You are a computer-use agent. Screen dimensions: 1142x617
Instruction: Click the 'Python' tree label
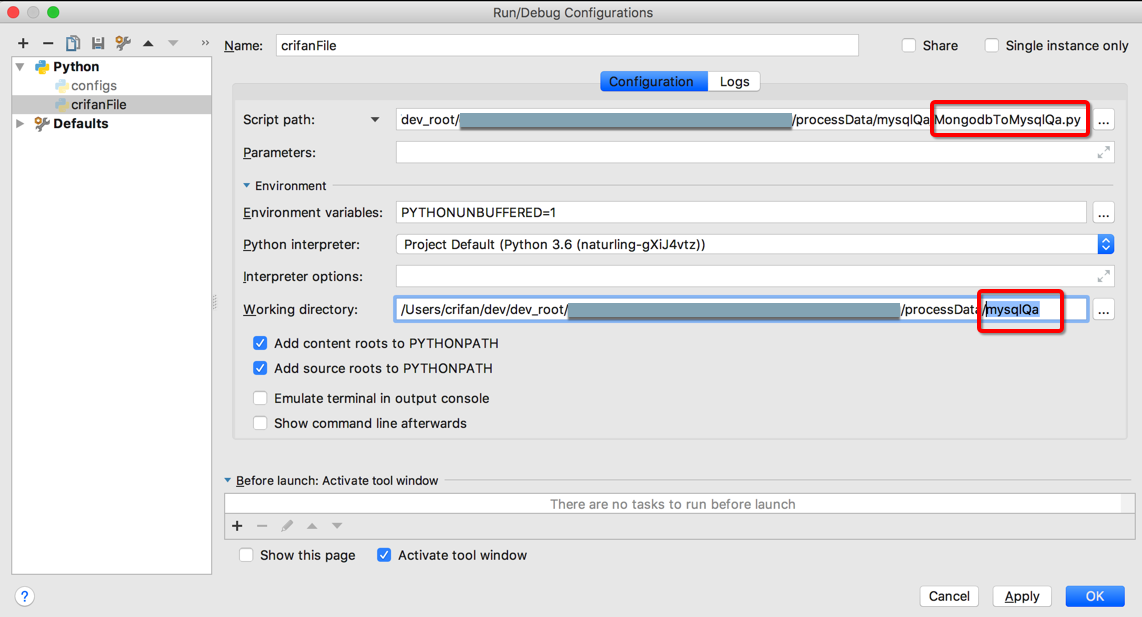pyautogui.click(x=76, y=66)
